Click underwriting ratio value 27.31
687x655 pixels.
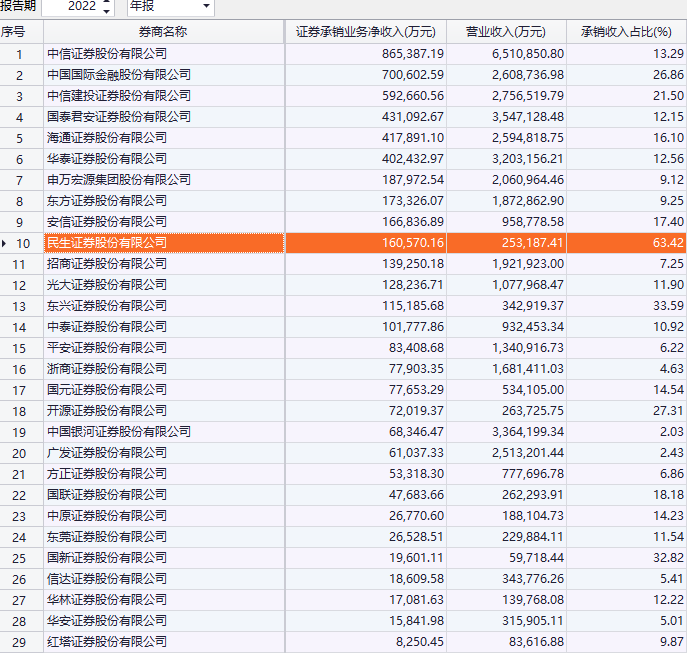668,411
